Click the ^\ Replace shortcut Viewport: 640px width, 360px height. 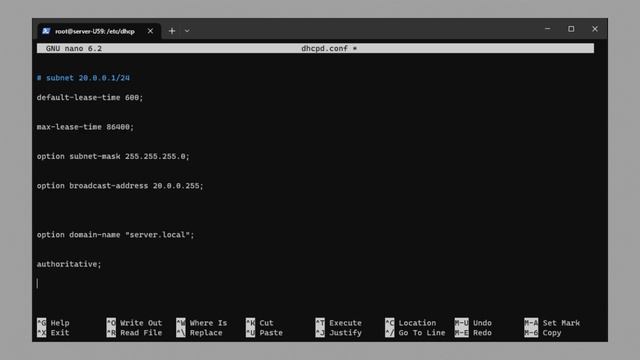pyautogui.click(x=200, y=333)
